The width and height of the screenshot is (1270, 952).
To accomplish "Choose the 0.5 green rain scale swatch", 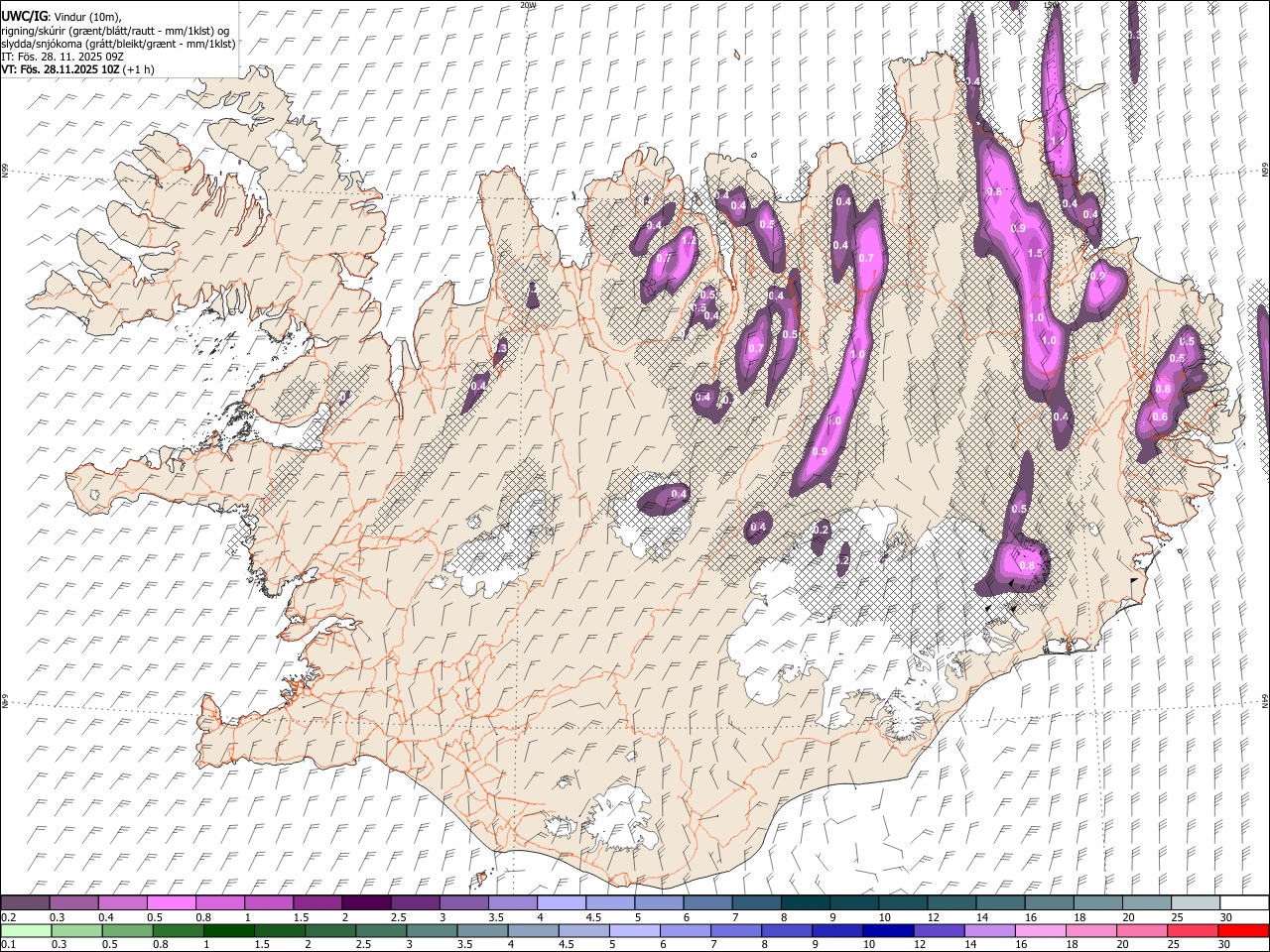I will 127,930.
